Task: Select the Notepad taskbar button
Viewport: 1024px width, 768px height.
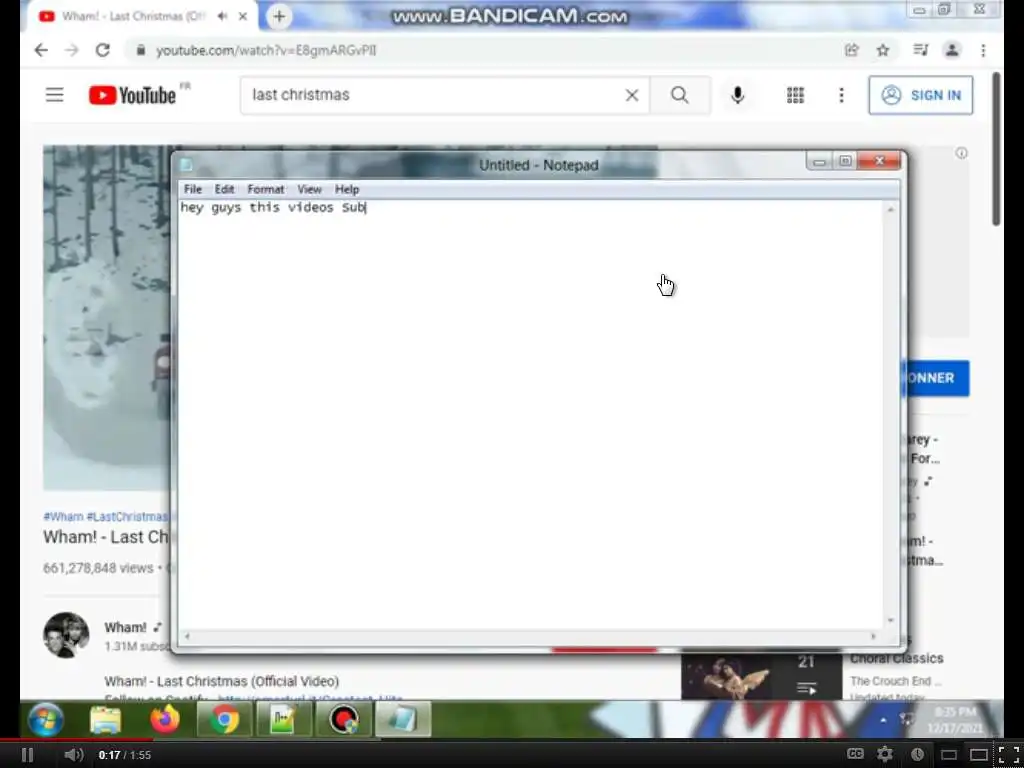Action: (403, 719)
